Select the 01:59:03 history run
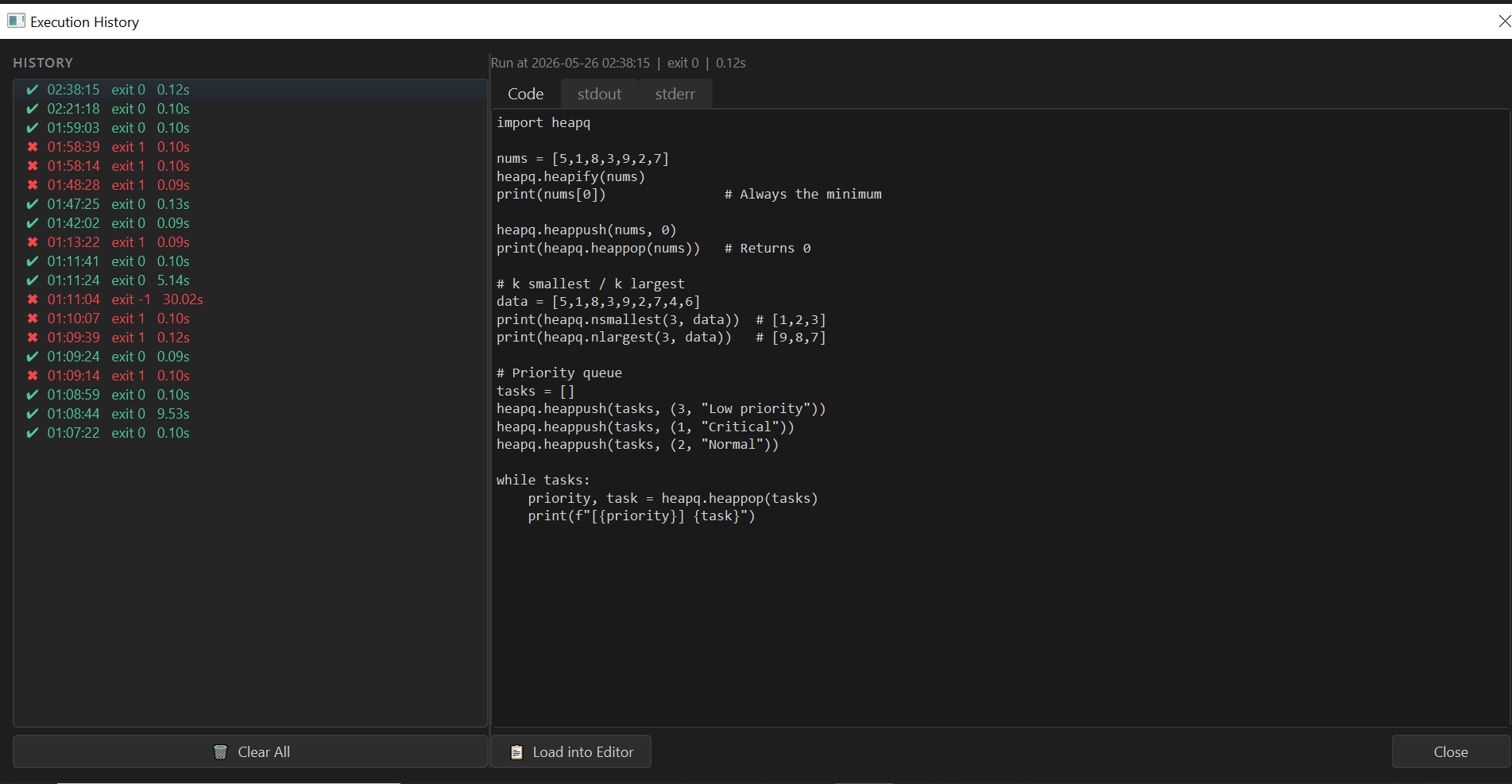 [250, 128]
